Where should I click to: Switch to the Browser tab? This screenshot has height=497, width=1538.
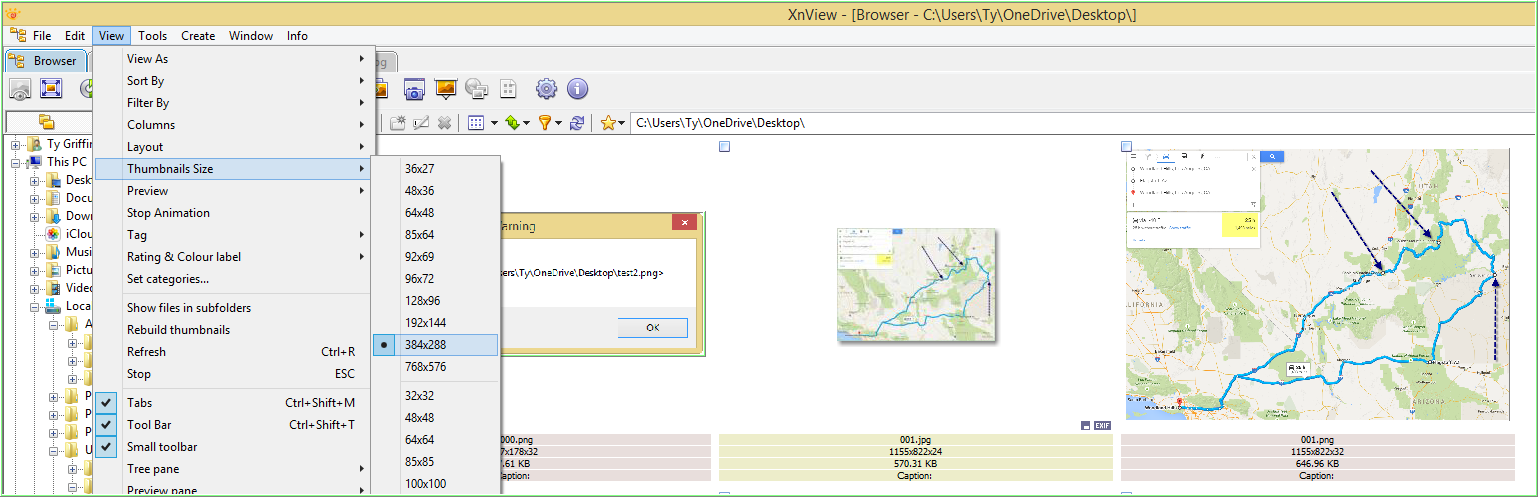click(x=45, y=61)
